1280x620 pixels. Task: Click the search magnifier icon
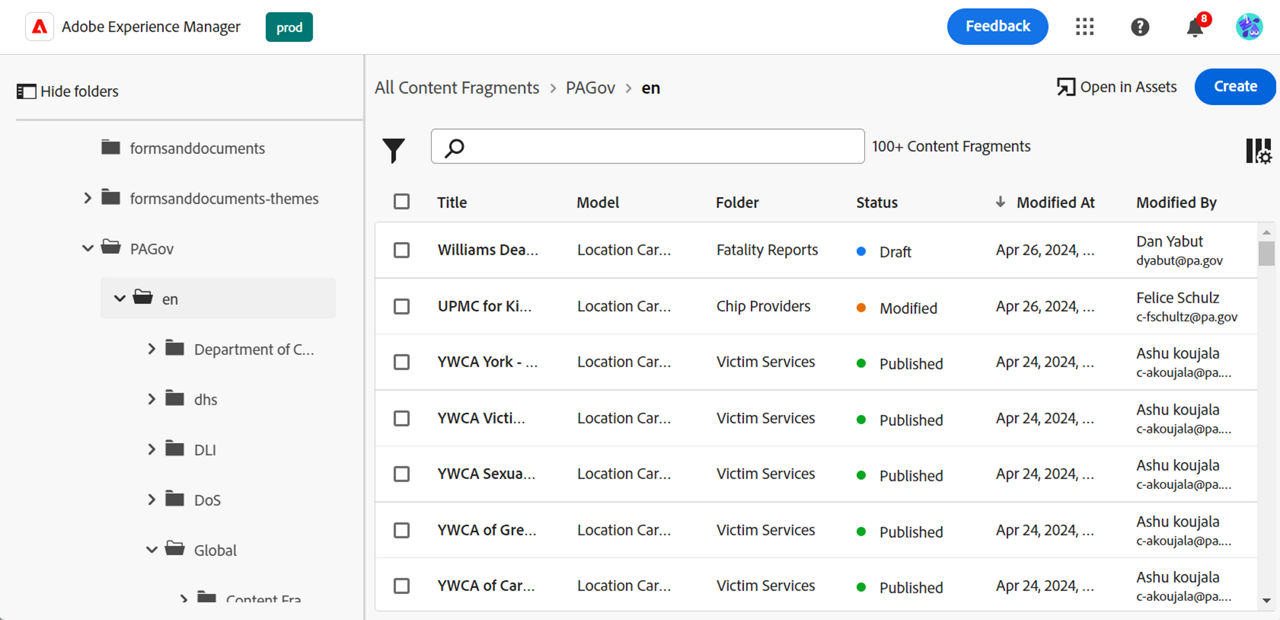454,148
